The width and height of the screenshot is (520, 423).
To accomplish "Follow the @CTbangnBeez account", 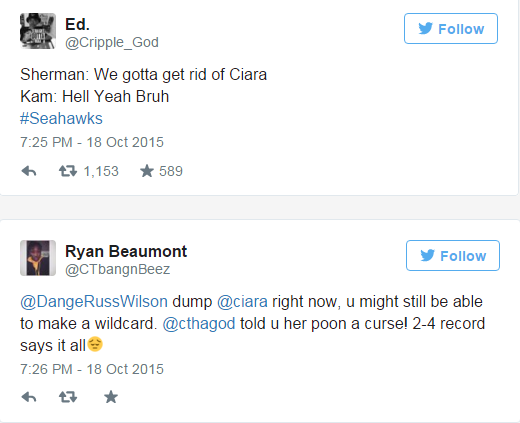I will pos(453,255).
